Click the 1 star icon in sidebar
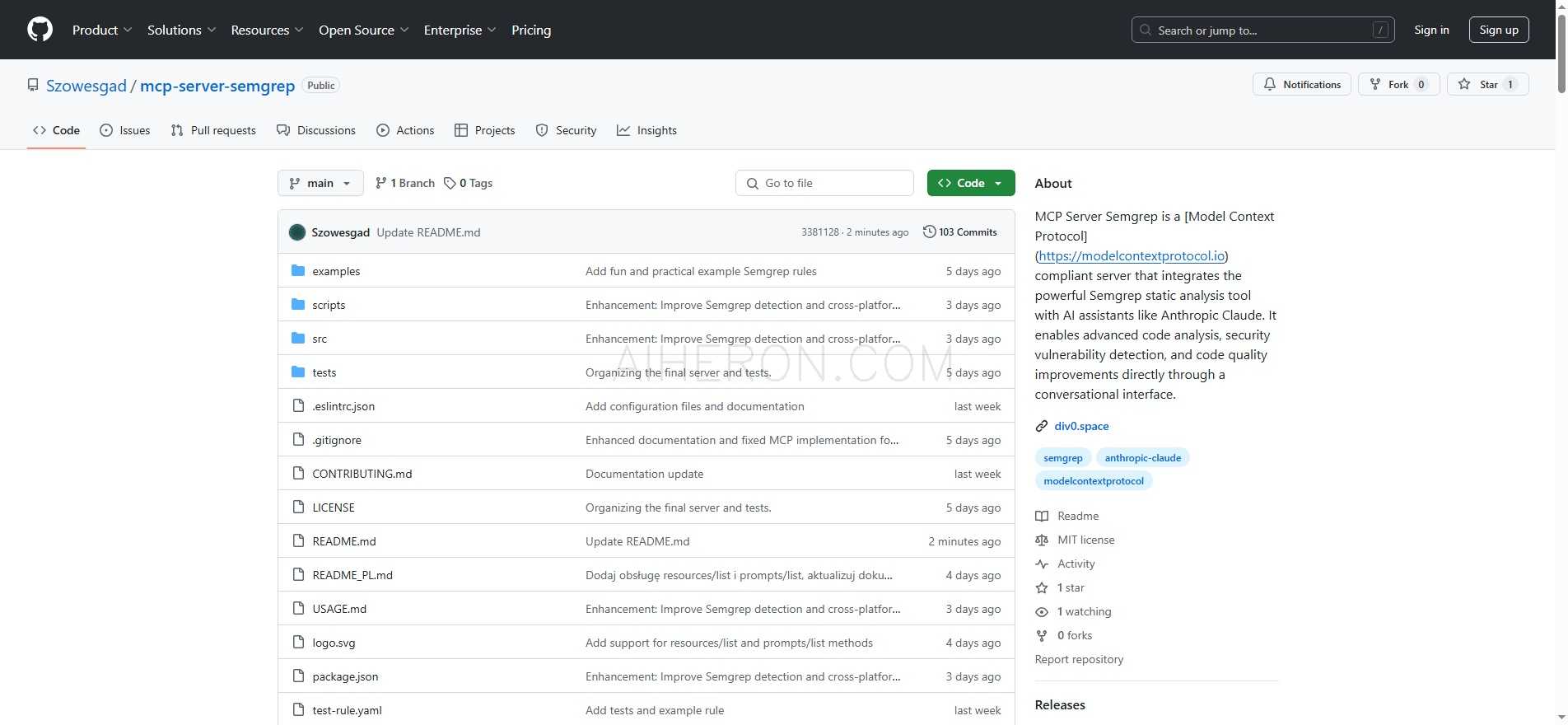The image size is (1568, 725). click(1042, 587)
